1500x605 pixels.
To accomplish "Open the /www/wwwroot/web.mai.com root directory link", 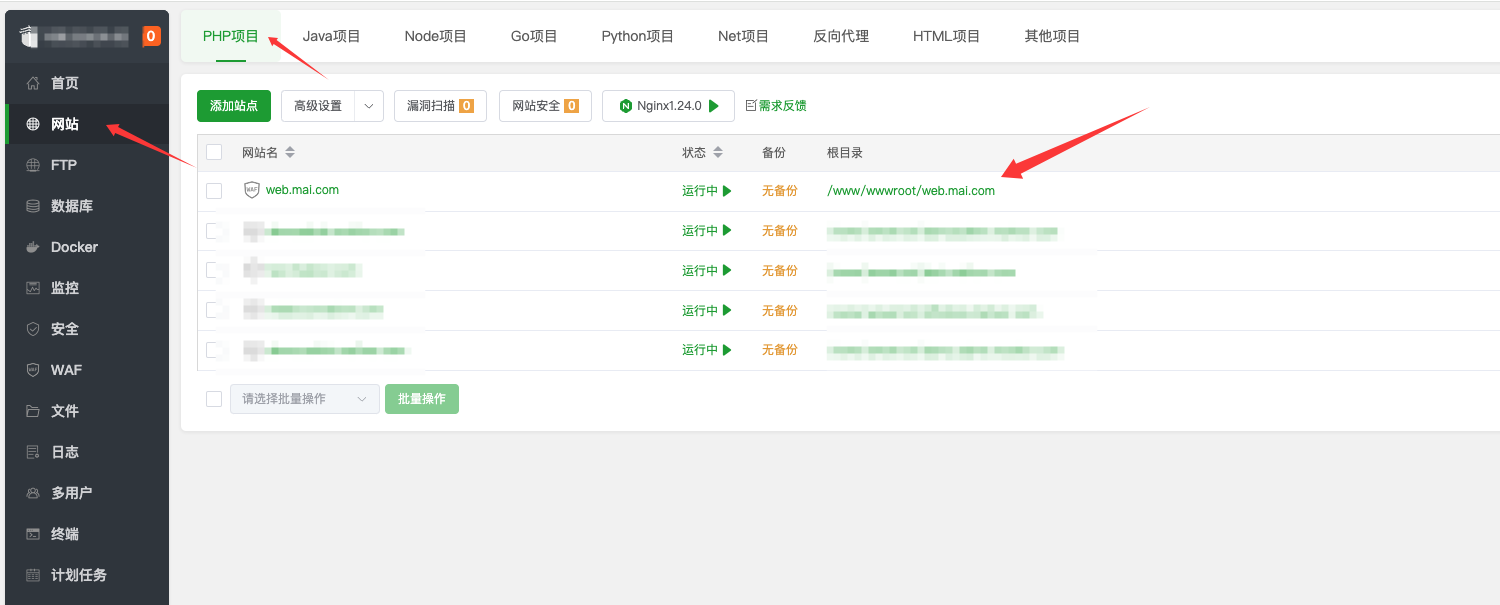I will [910, 191].
